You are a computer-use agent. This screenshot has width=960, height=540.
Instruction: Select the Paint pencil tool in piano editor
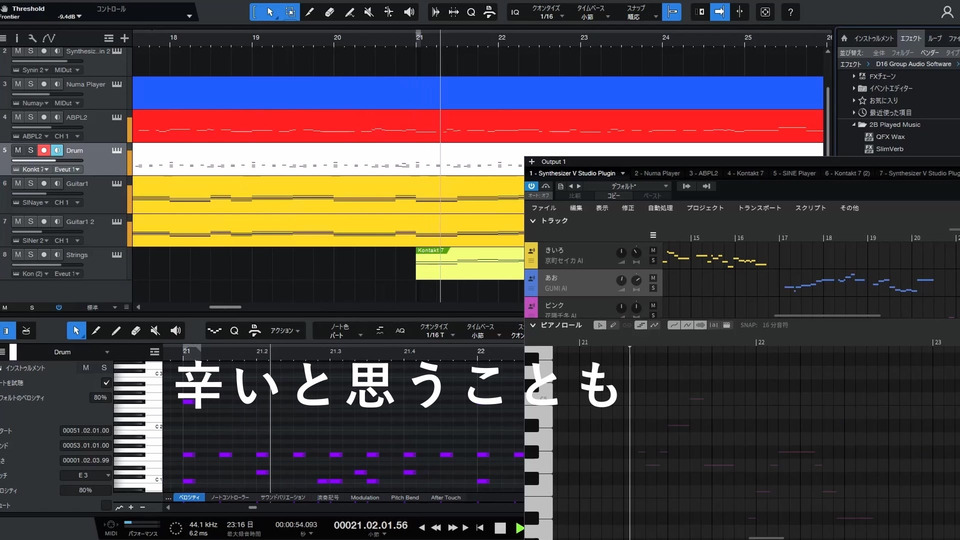[97, 331]
